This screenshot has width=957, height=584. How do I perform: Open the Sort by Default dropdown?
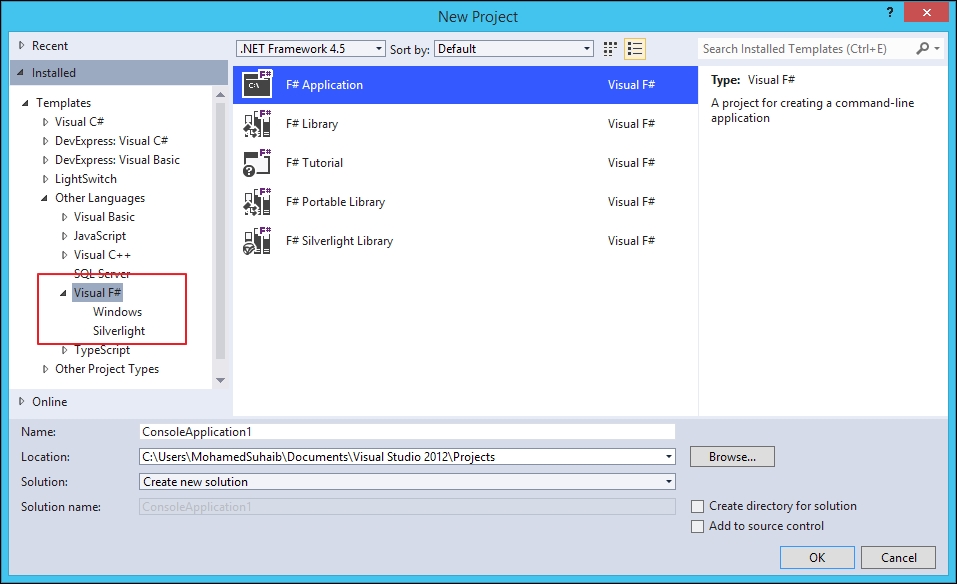pos(514,49)
